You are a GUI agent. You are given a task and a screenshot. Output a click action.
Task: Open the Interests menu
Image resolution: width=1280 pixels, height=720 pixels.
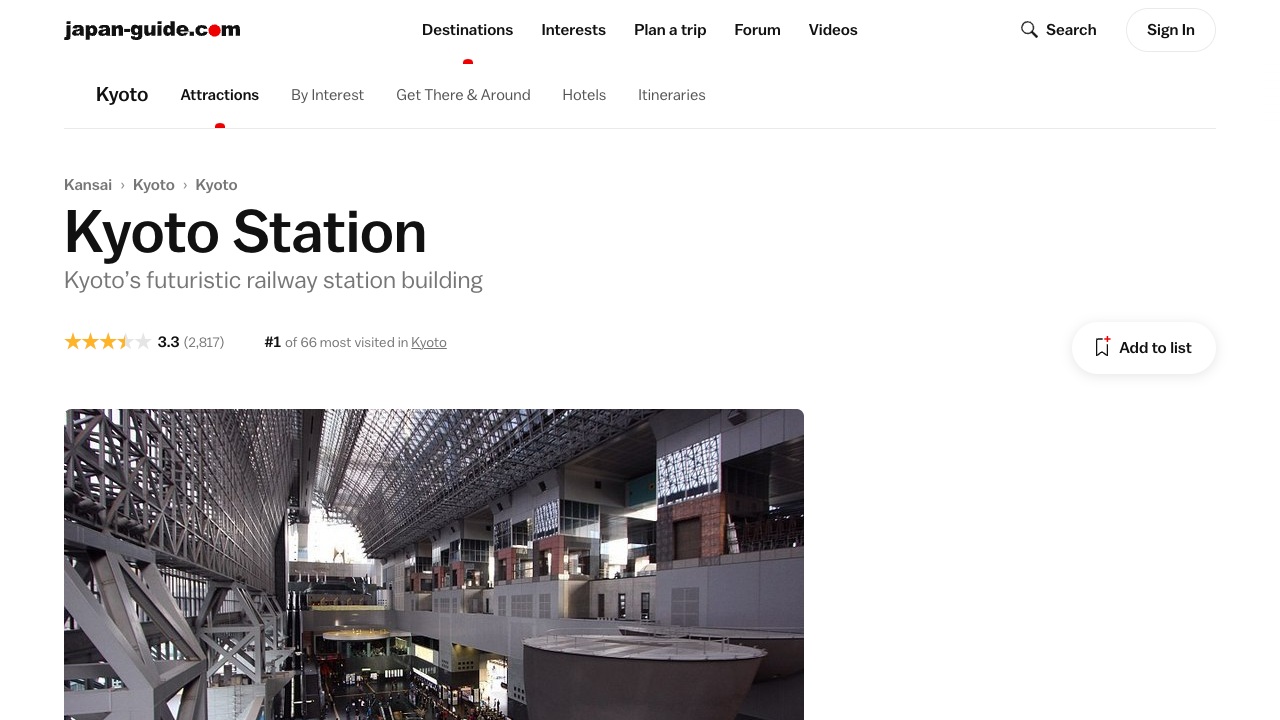[573, 30]
